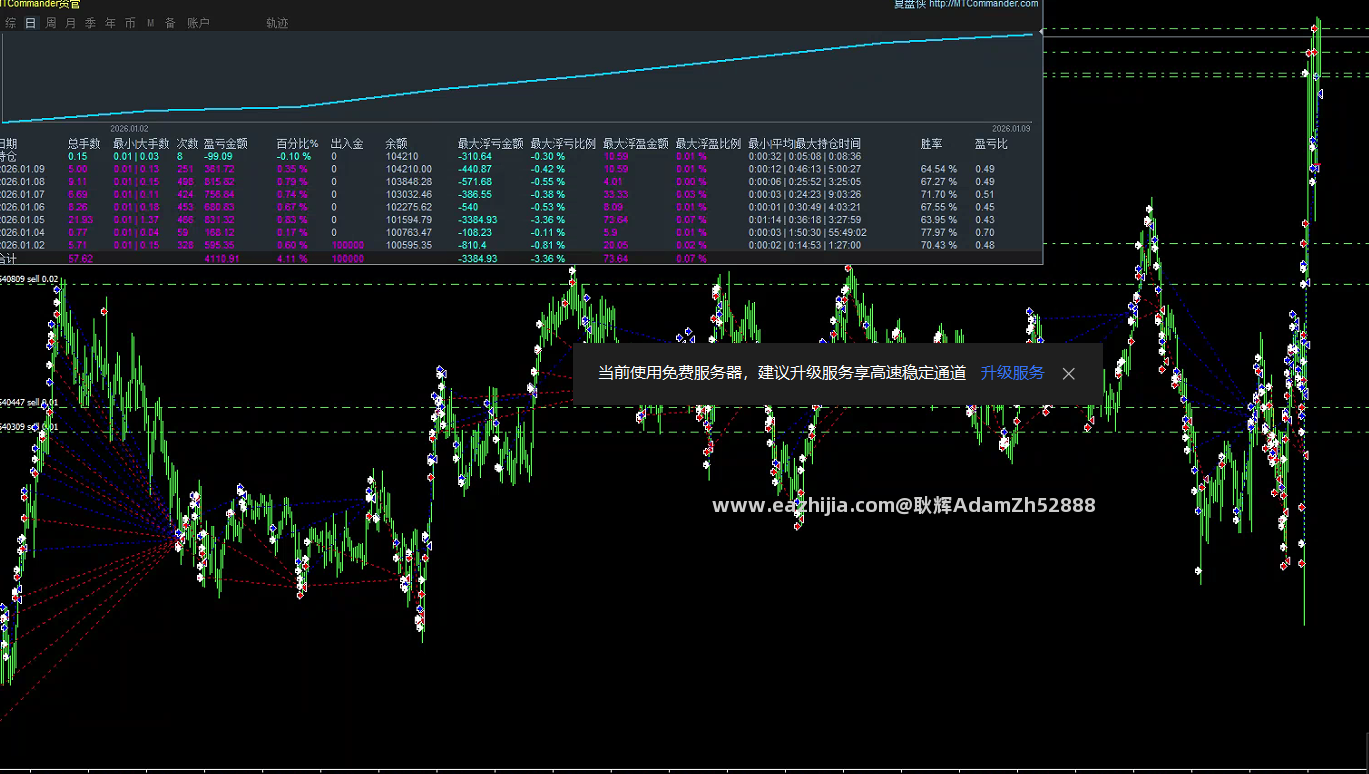Open the 周 weekly statistics tab

pos(51,22)
